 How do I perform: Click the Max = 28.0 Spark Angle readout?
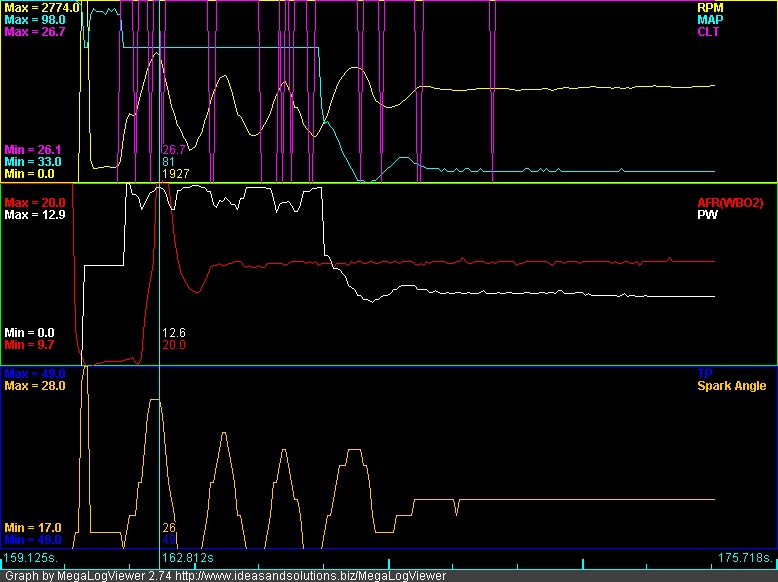(35, 385)
